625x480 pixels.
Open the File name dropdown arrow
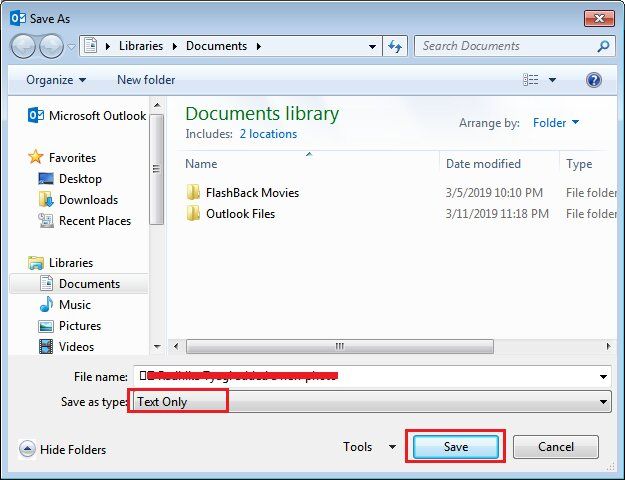point(603,376)
